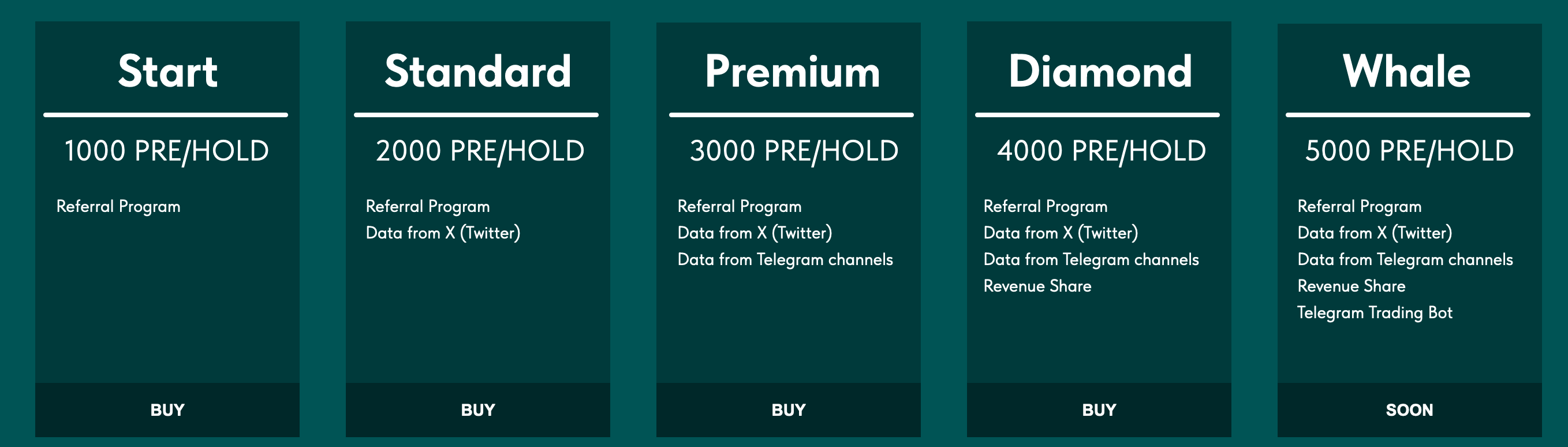Select 4000 PRE/HOLD price label
Screen dimensions: 1568x447
pyautogui.click(x=1101, y=151)
